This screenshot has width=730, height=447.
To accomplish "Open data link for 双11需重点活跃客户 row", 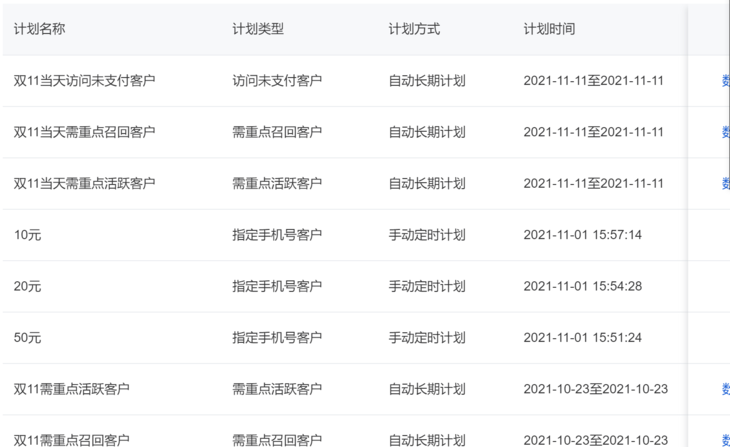I will pyautogui.click(x=726, y=389).
